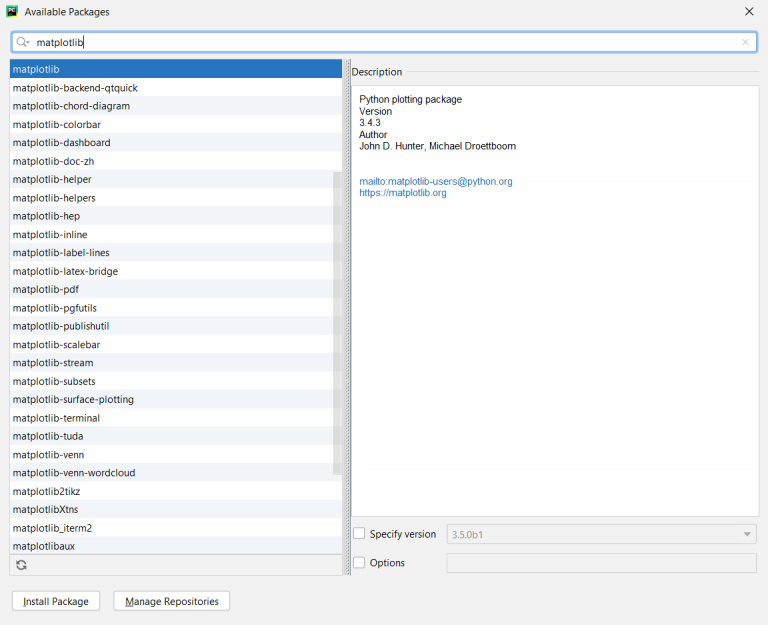Click the search magnifier icon
This screenshot has height=625, width=768.
tap(23, 42)
